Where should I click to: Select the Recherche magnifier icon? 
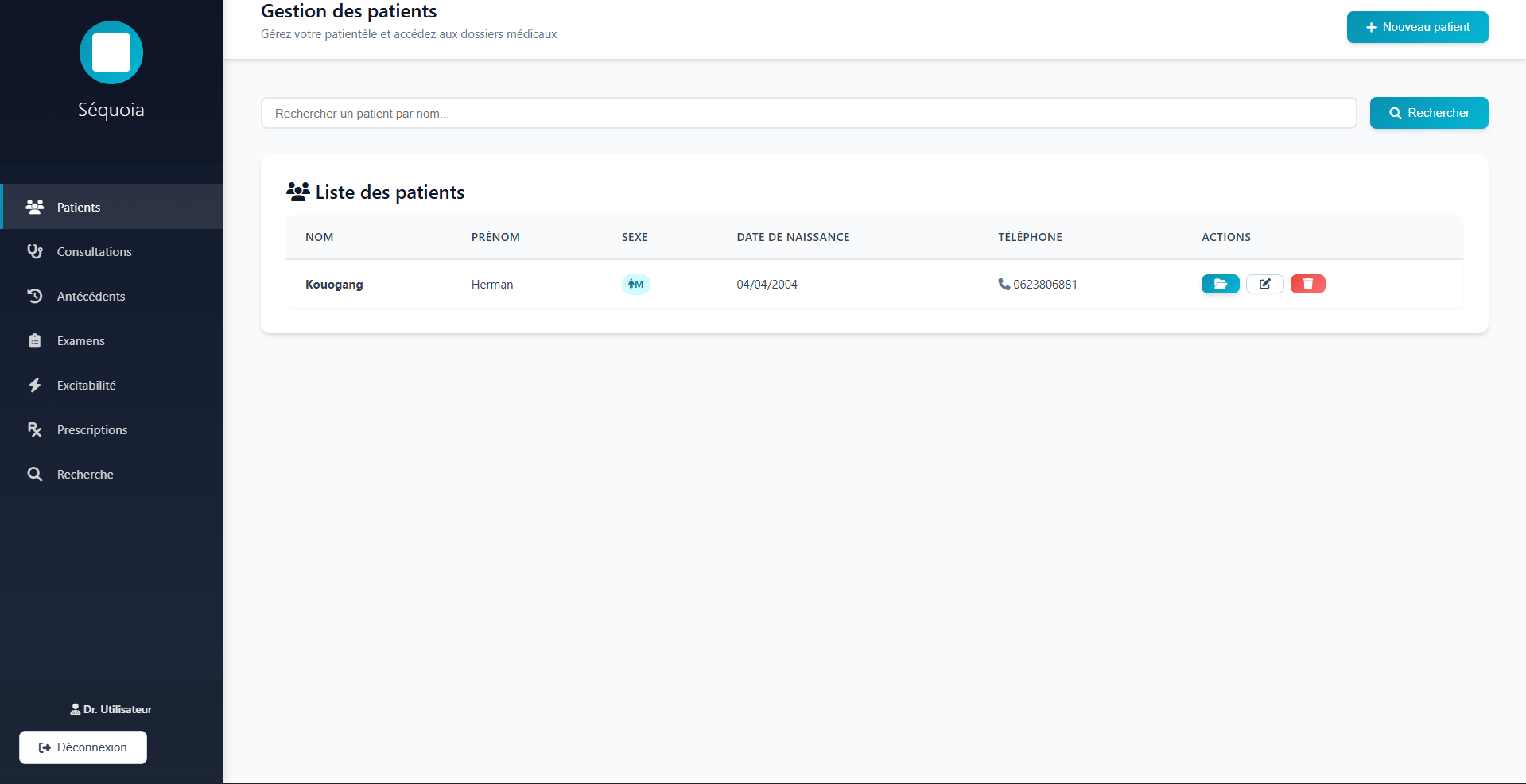coord(35,474)
